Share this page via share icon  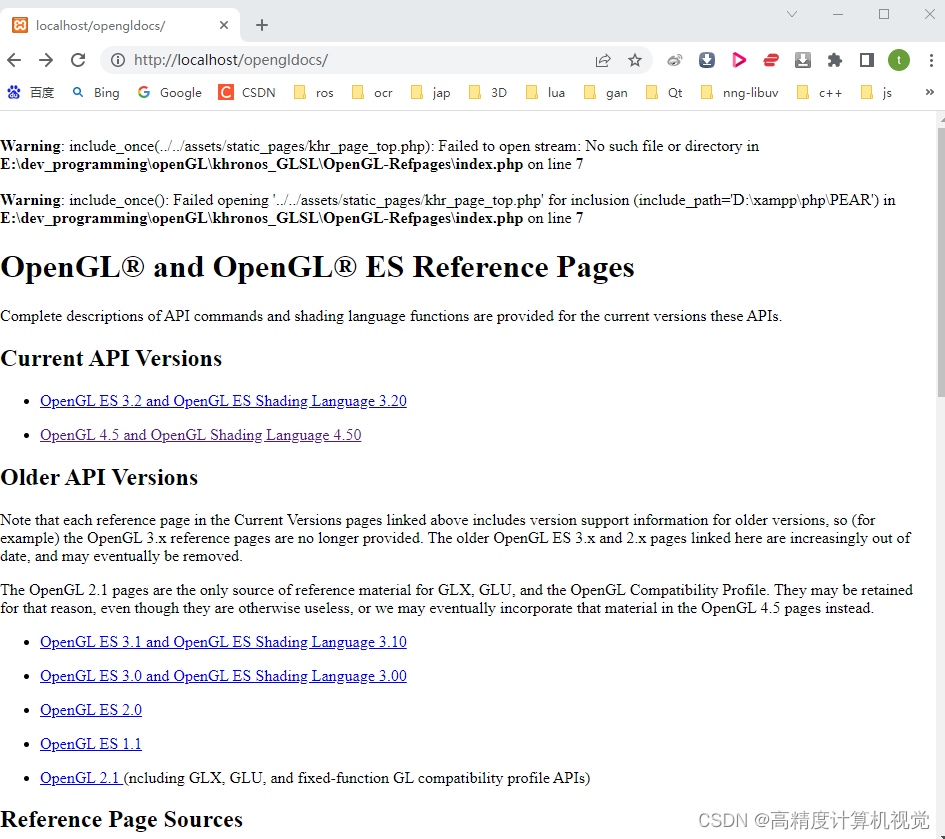tap(603, 60)
